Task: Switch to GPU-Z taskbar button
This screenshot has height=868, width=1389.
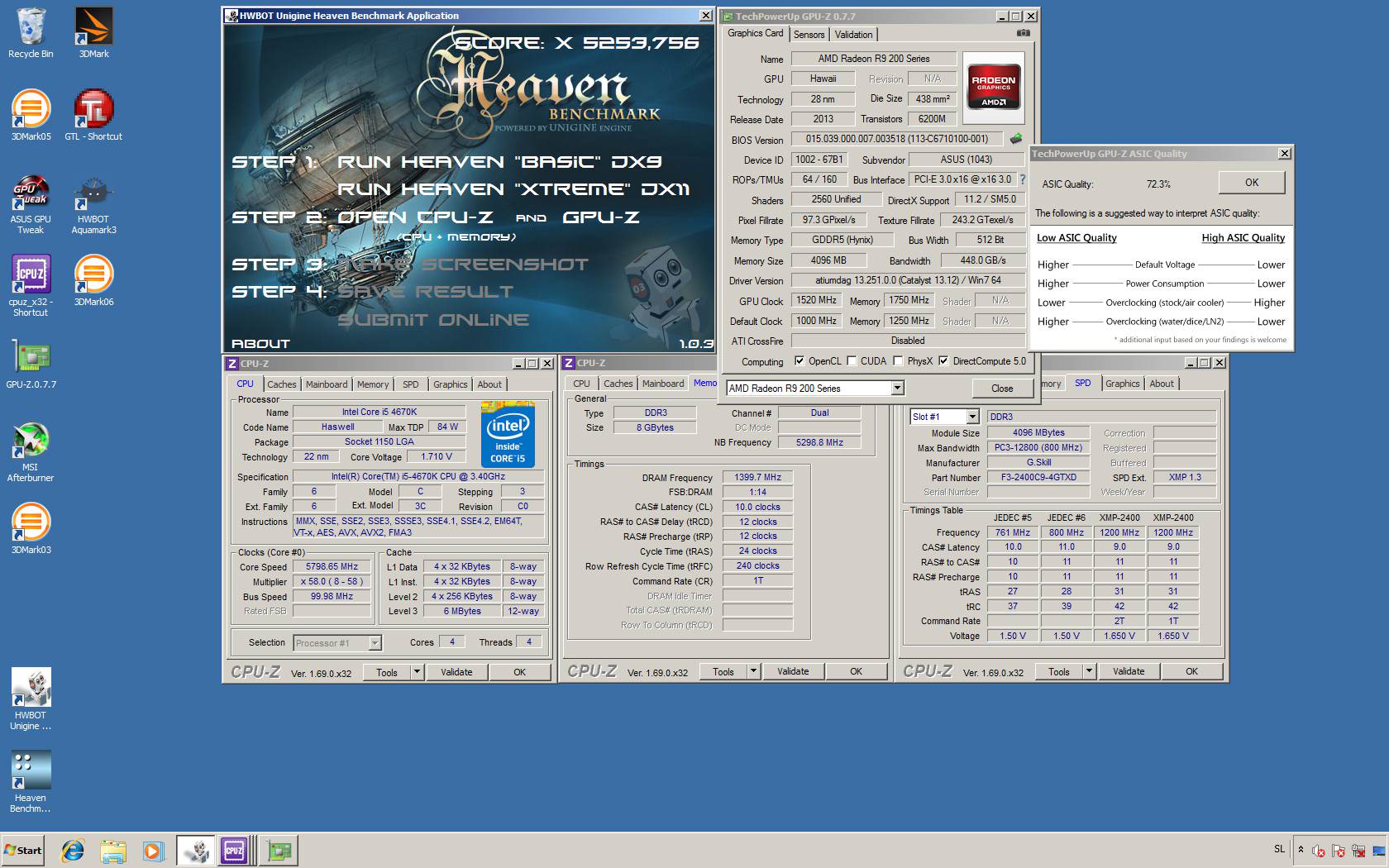Action: (x=279, y=851)
